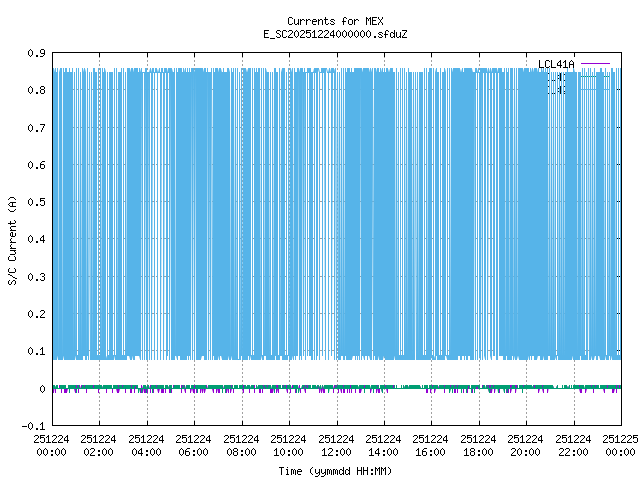Click the 251224 22:00 x-axis tick label
Screen dimensions: 640x480
[x=573, y=445]
